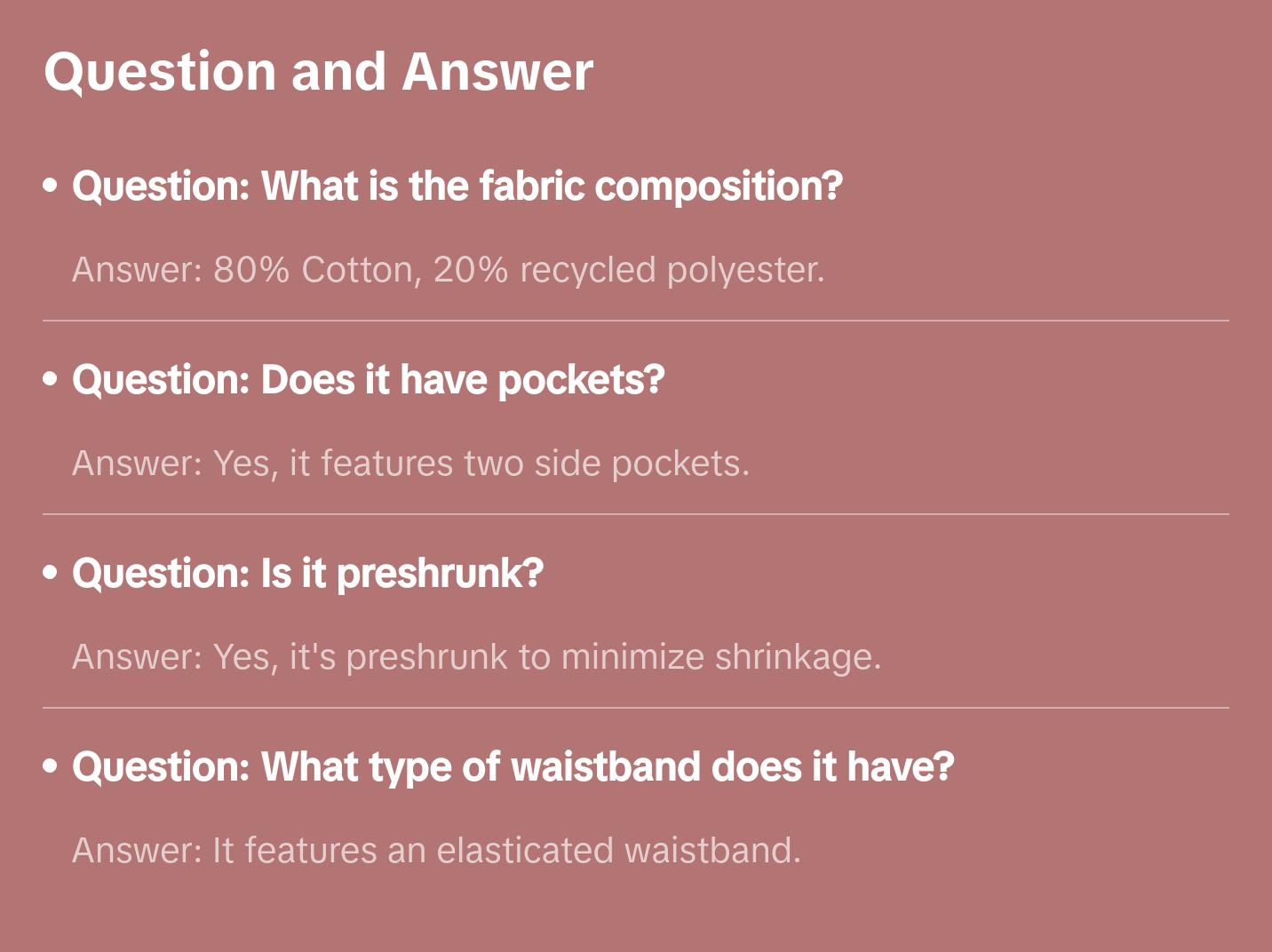Click the 'Answer:' label in pockets answer
This screenshot has width=1272, height=952.
pos(138,464)
